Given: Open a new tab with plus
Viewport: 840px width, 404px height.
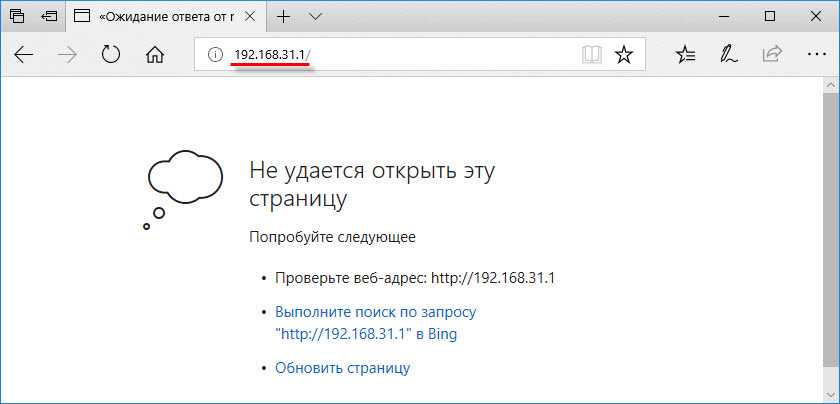Looking at the screenshot, I should pos(284,17).
